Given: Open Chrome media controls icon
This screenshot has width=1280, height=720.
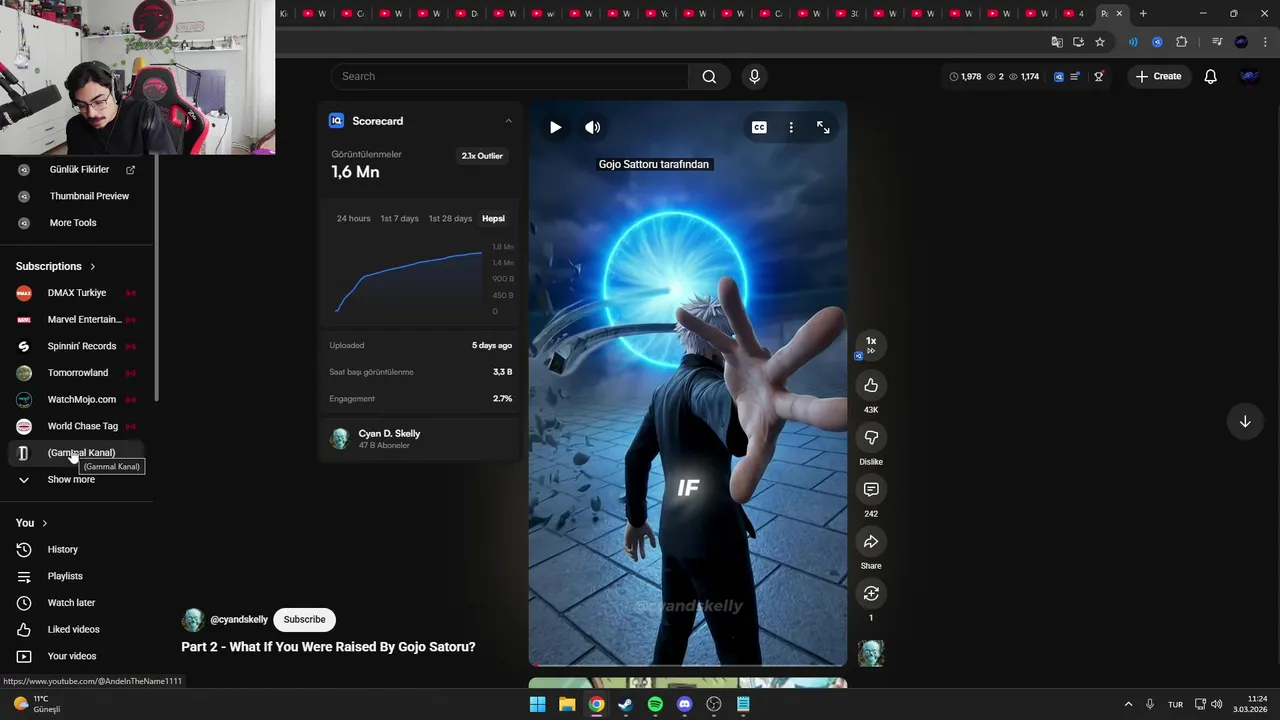Looking at the screenshot, I should point(1217,42).
